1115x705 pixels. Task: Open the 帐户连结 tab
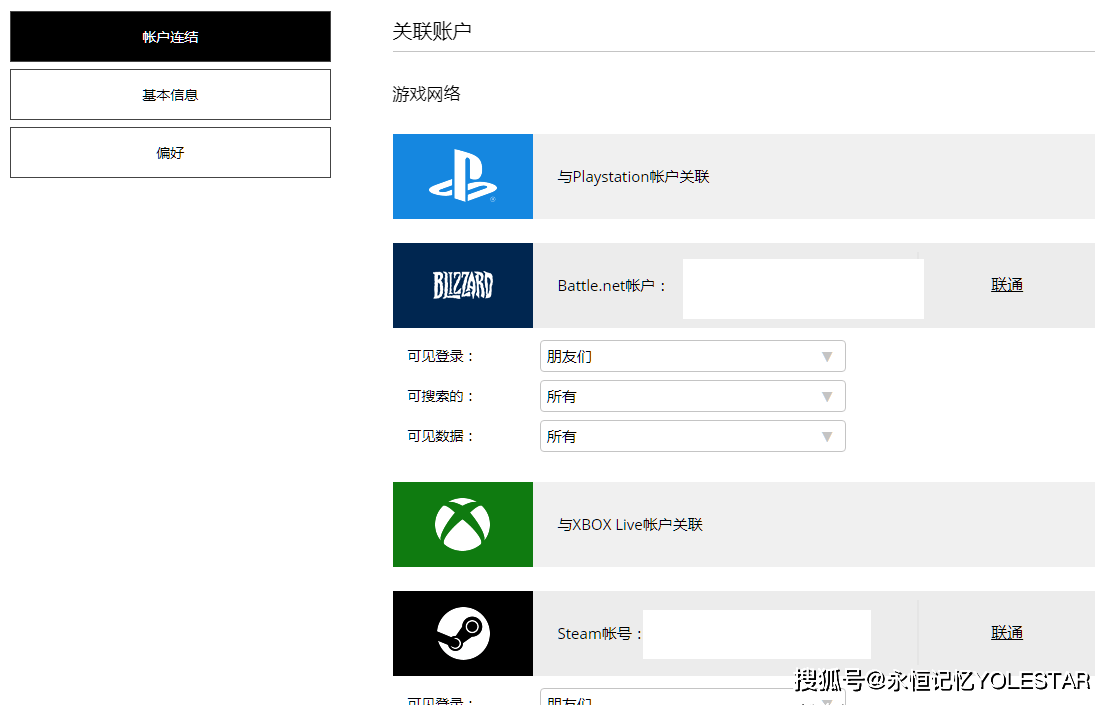tap(170, 36)
